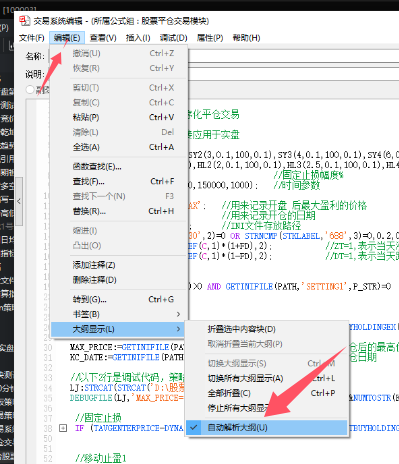Click 取消折叠当前大纲(P) entry
The height and width of the screenshot is (464, 399).
click(266, 344)
